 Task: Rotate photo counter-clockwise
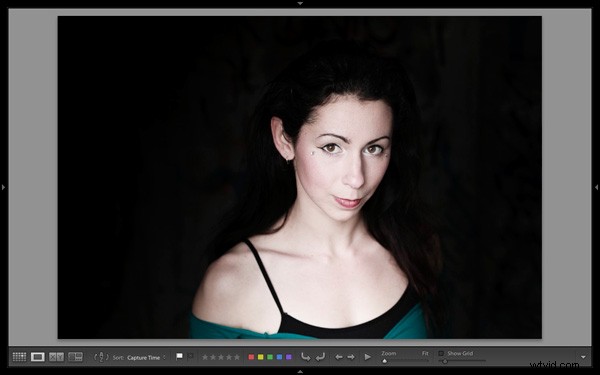[x=305, y=357]
